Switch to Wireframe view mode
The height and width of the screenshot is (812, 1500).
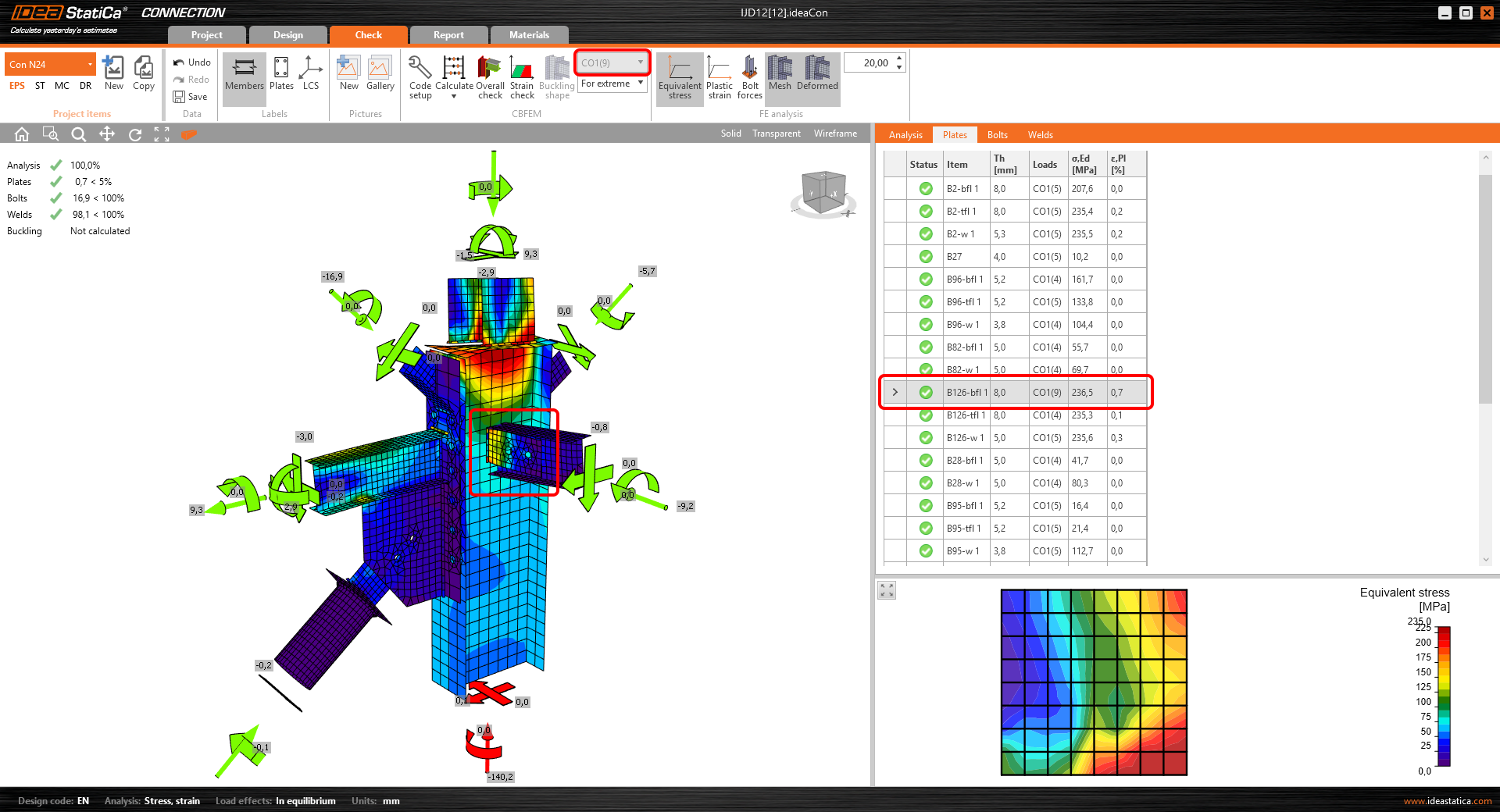click(x=835, y=134)
